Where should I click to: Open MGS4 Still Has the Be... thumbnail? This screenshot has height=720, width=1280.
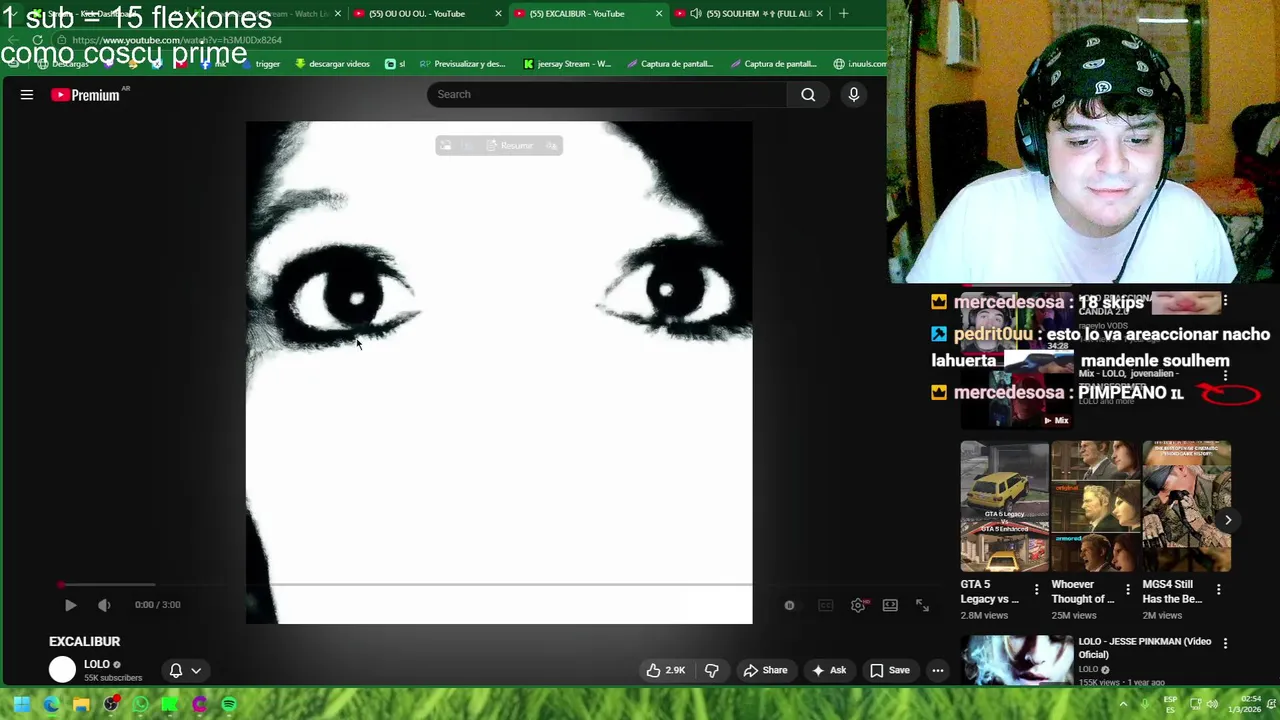click(x=1186, y=507)
